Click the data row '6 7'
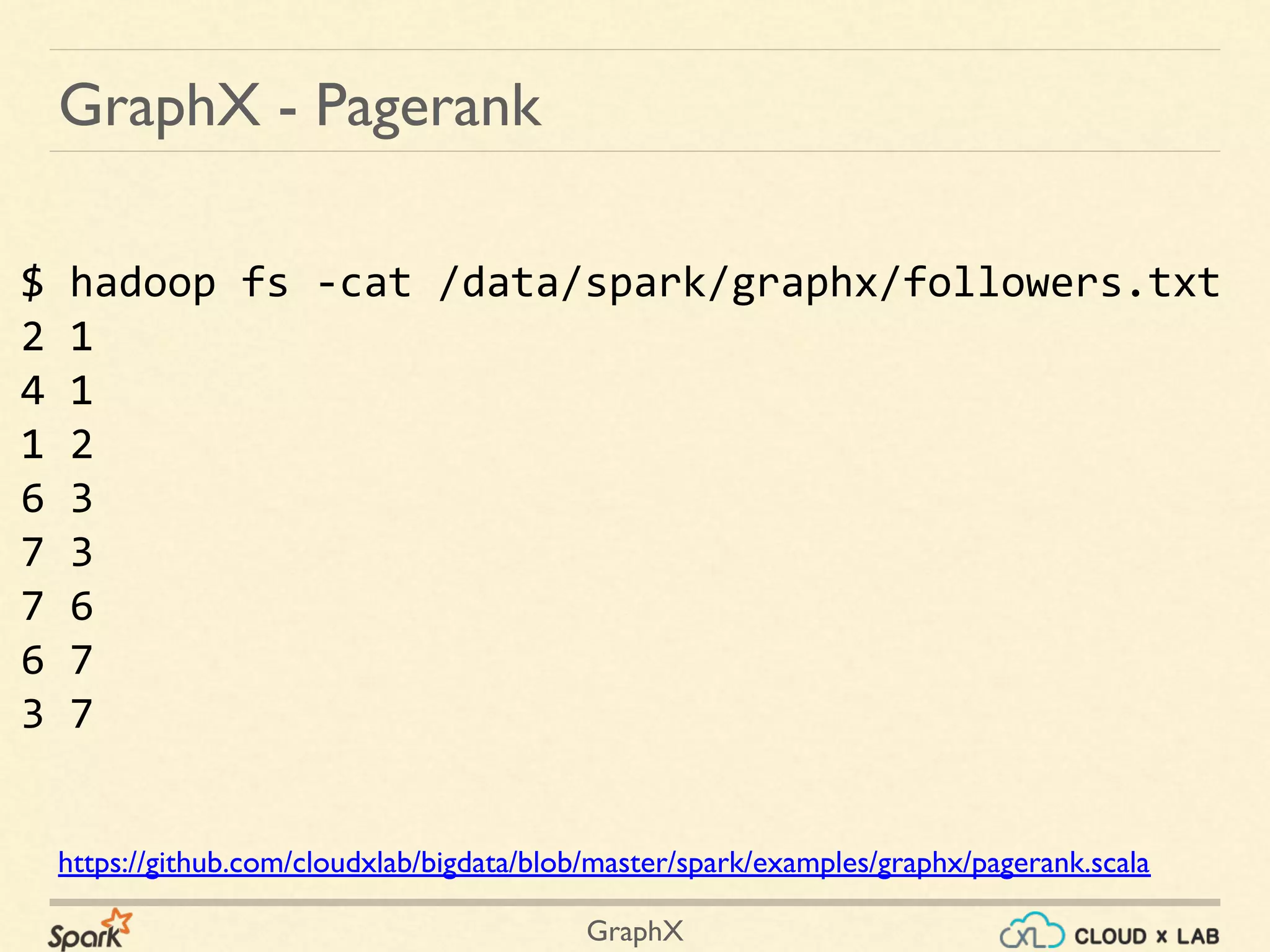The image size is (1270, 952). pos(57,661)
